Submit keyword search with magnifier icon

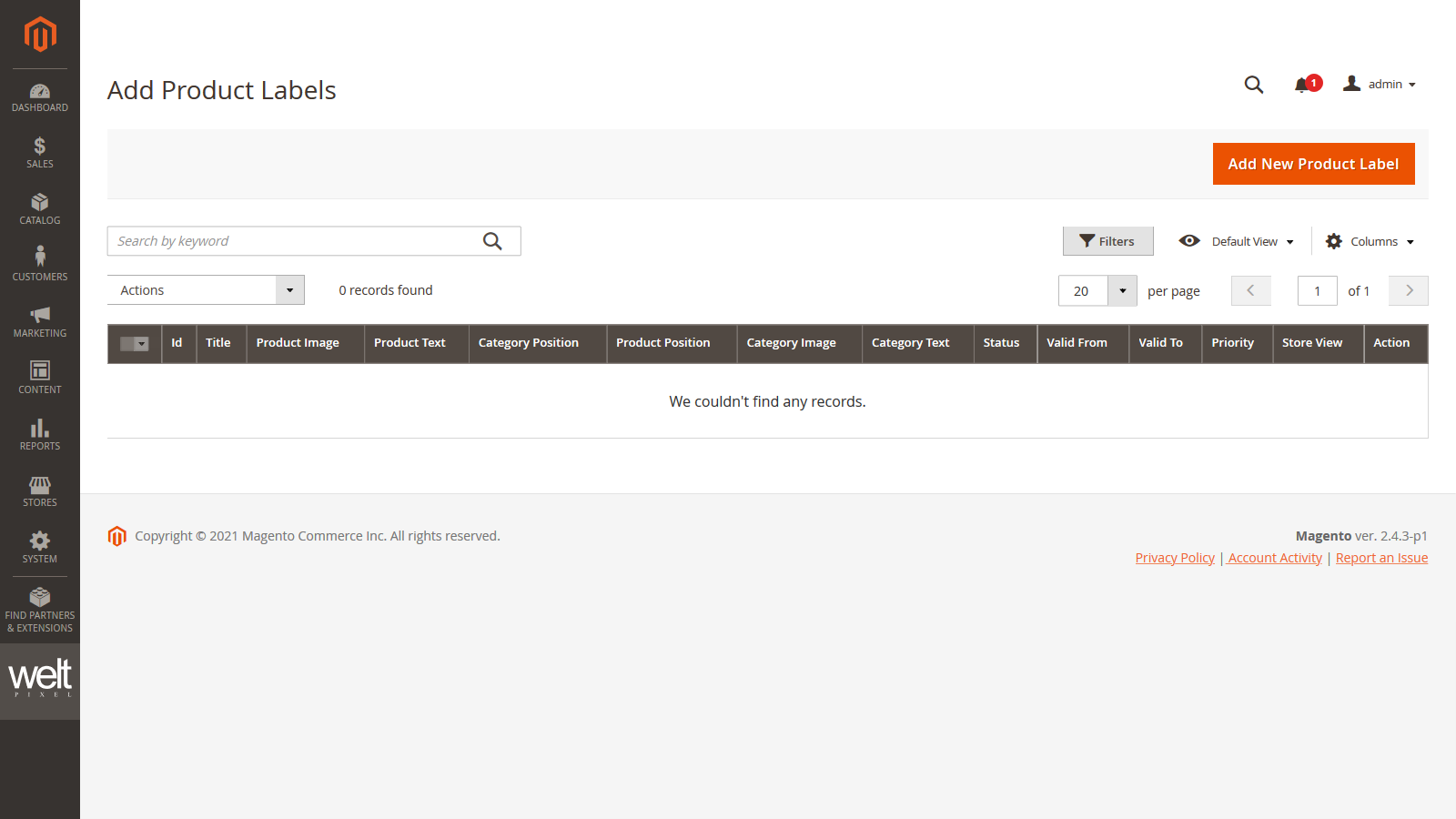[x=492, y=241]
